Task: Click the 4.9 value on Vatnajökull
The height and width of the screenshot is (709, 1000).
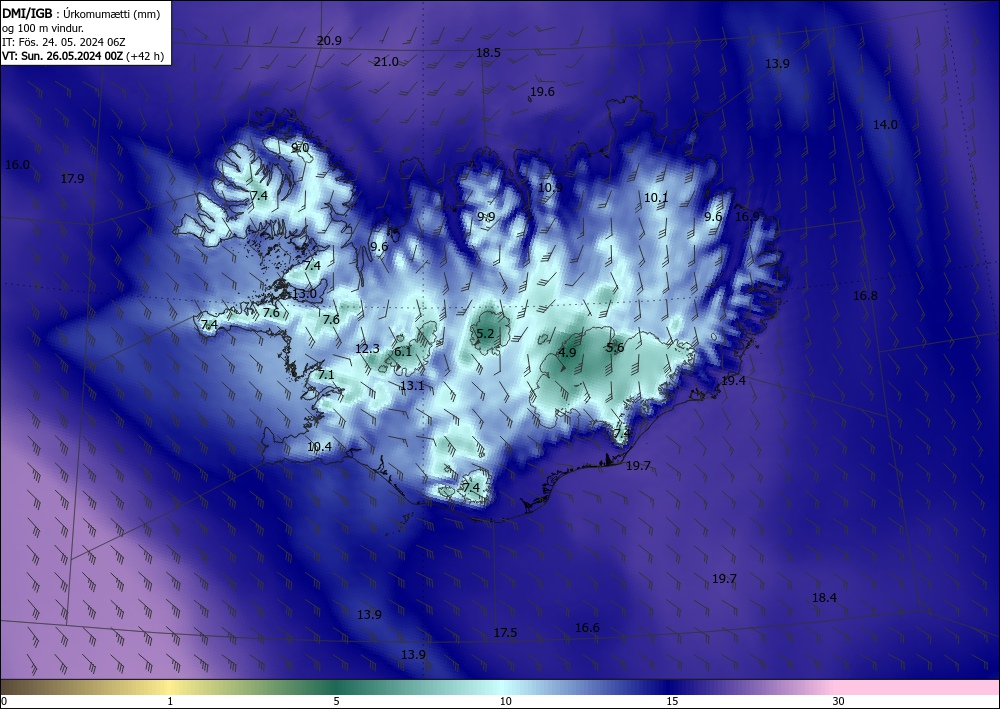Action: click(567, 353)
